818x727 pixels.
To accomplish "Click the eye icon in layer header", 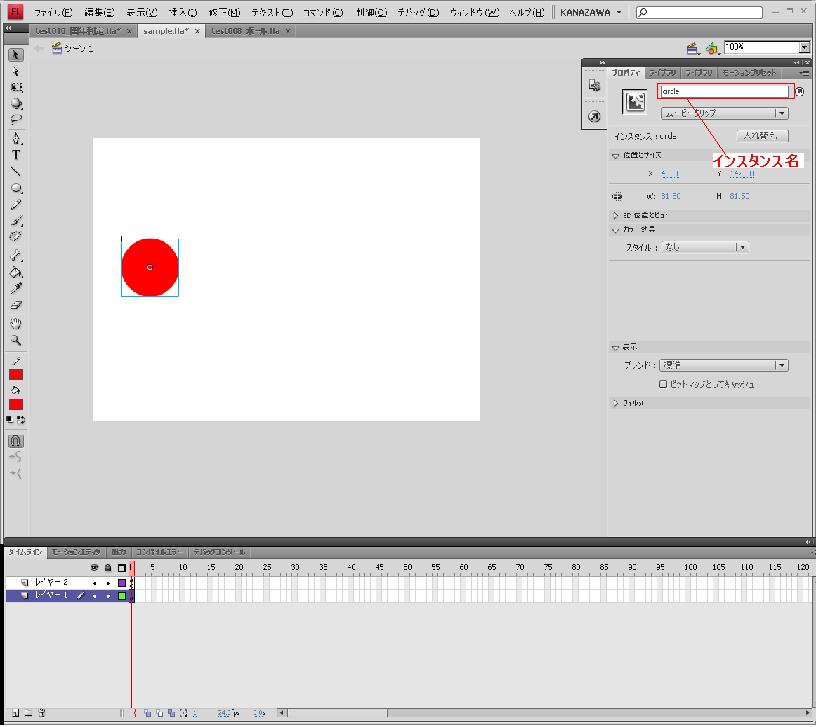I will pos(94,567).
